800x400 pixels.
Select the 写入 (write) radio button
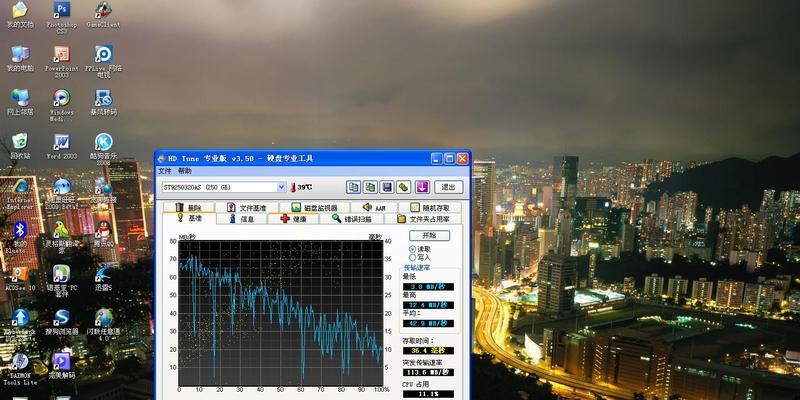pos(413,257)
